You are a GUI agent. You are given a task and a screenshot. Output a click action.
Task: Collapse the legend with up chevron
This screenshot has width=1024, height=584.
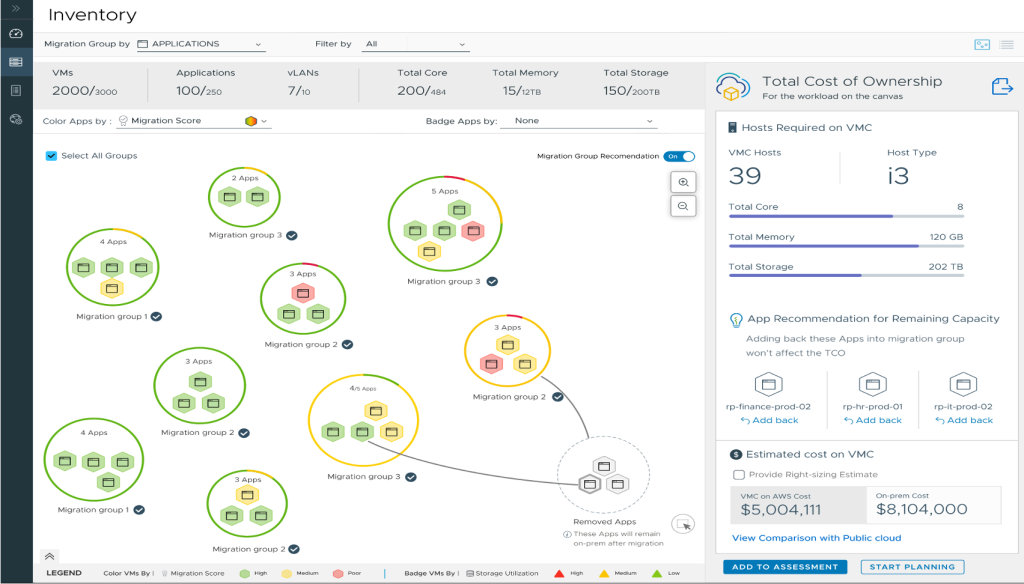pyautogui.click(x=49, y=557)
